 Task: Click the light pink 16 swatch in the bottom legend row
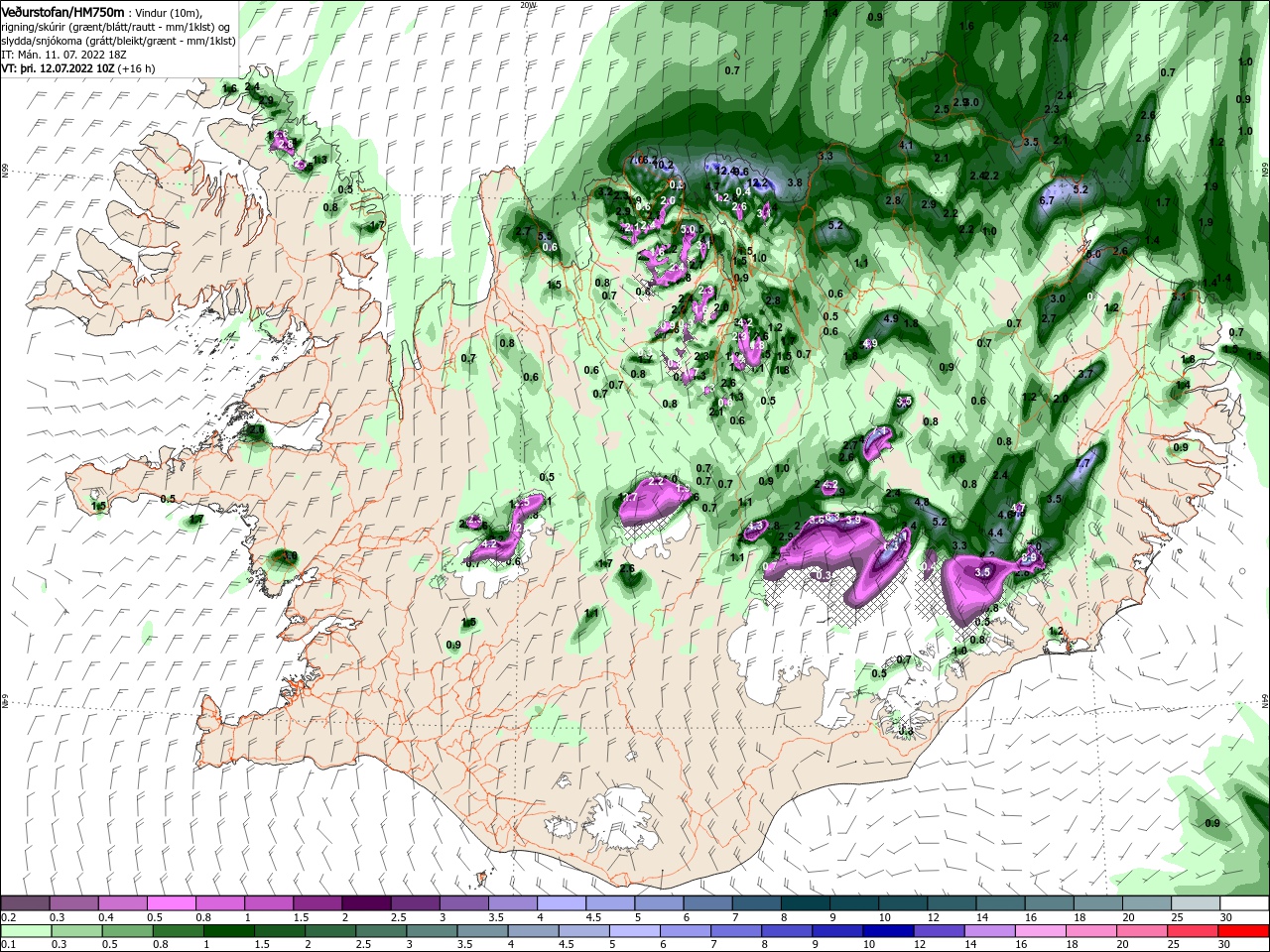coord(1040,931)
